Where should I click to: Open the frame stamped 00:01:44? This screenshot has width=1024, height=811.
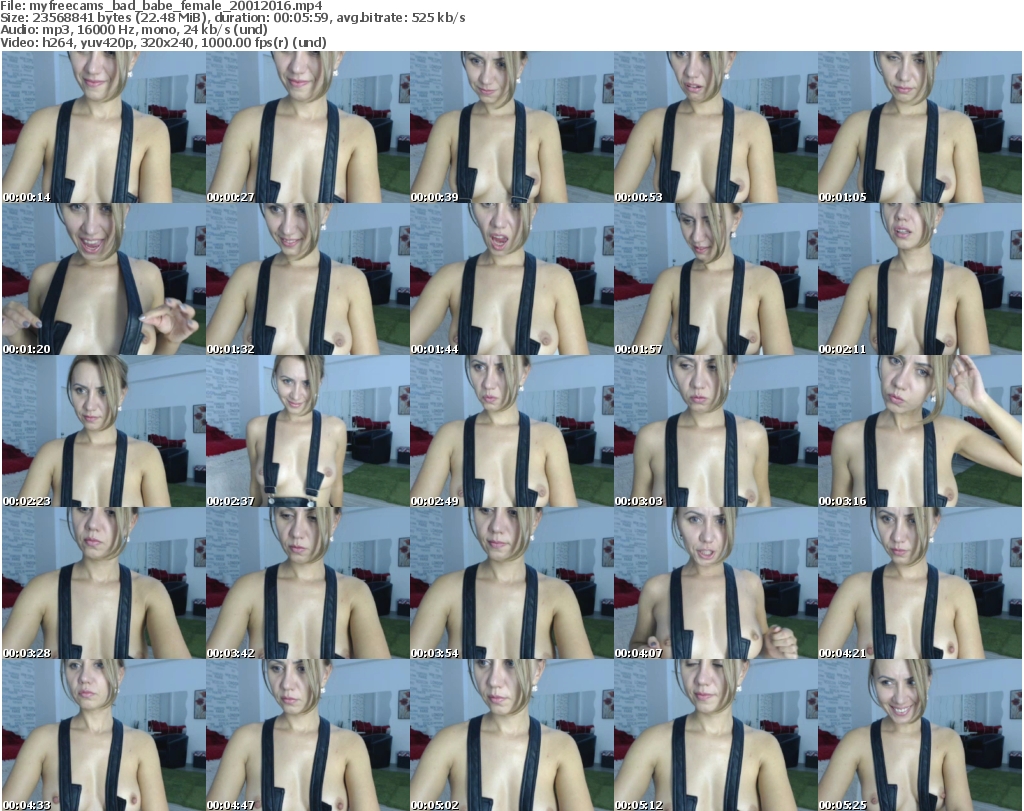point(511,279)
